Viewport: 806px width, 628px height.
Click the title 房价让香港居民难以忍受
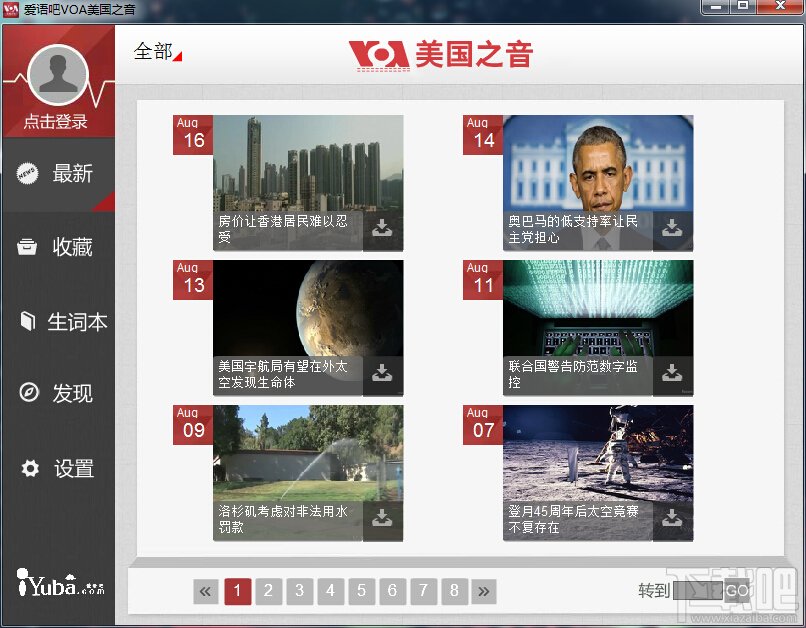point(283,229)
